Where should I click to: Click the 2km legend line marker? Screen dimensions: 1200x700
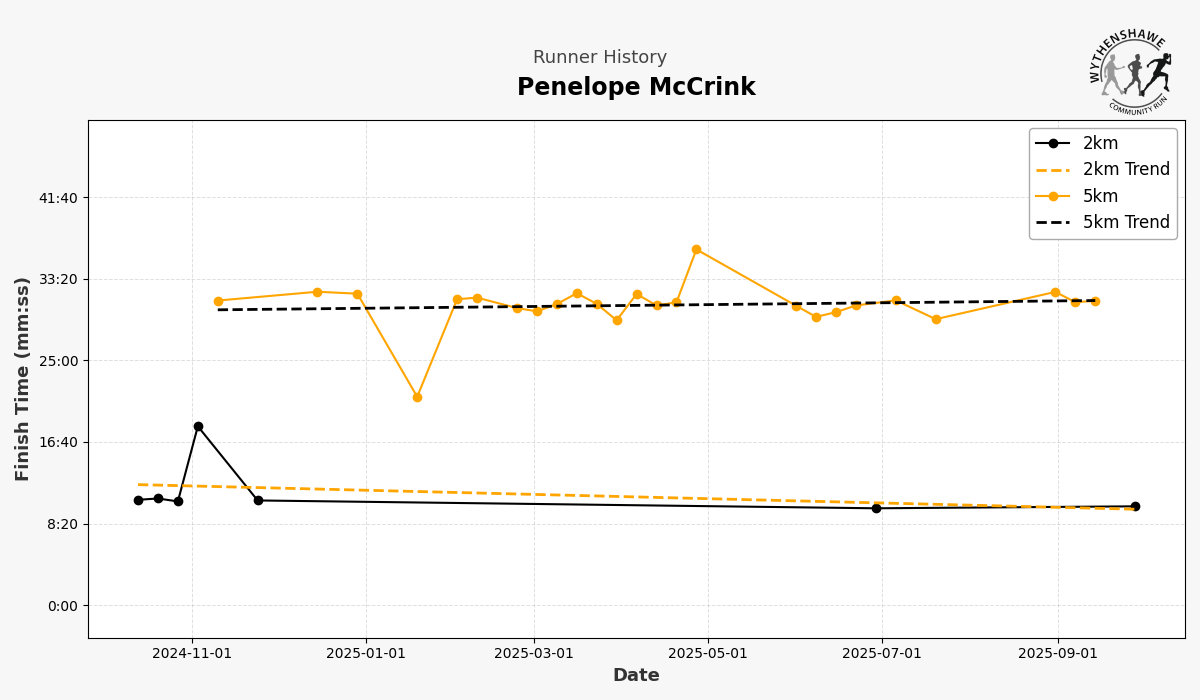pyautogui.click(x=1052, y=143)
